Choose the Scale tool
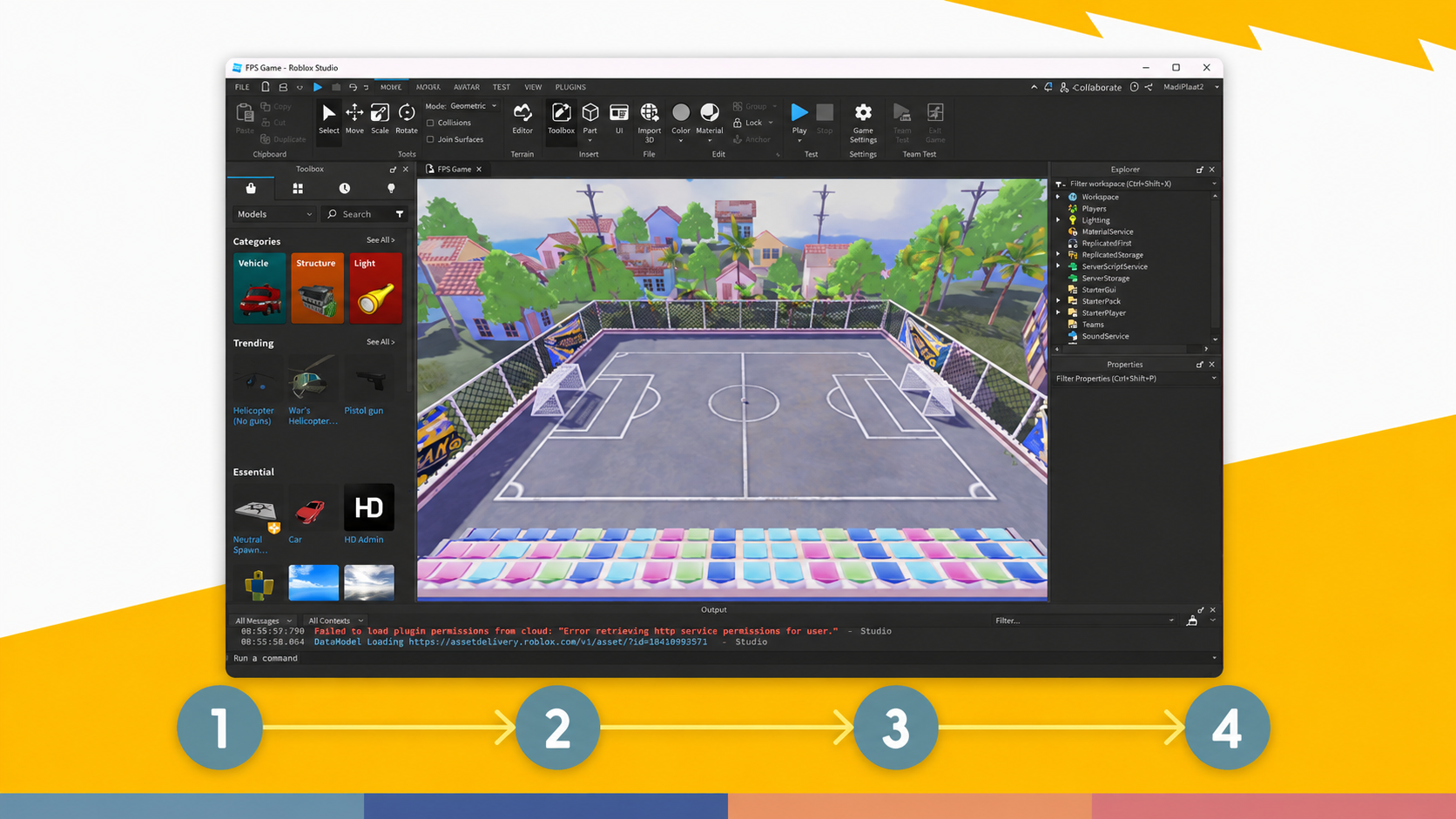The height and width of the screenshot is (819, 1456). click(x=380, y=119)
